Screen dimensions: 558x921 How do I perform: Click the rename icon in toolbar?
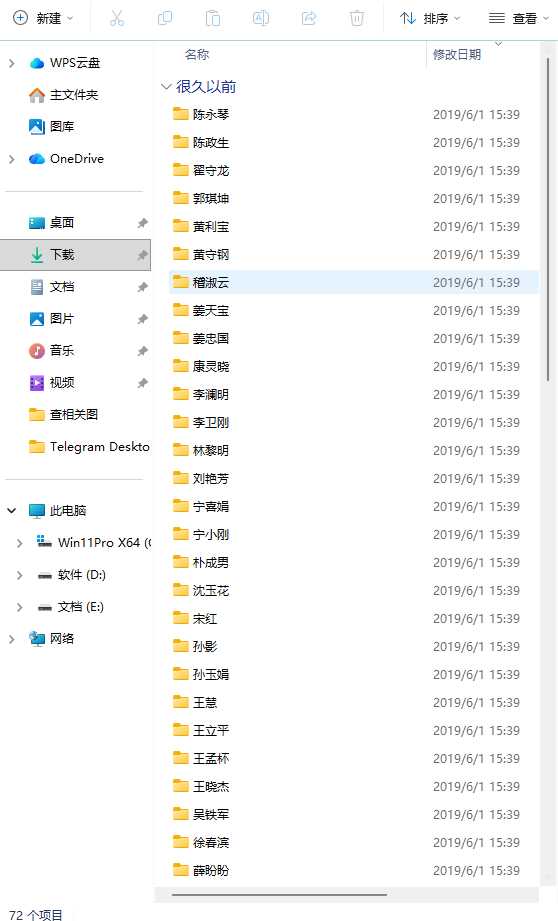click(x=261, y=18)
